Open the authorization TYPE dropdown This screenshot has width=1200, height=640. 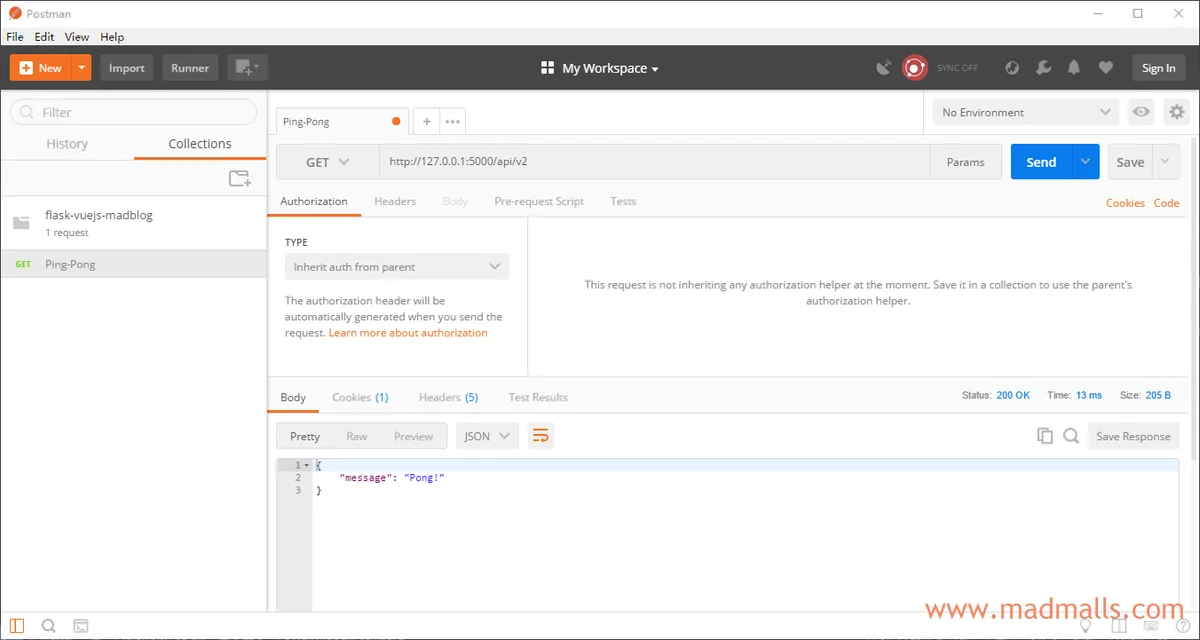coord(397,267)
